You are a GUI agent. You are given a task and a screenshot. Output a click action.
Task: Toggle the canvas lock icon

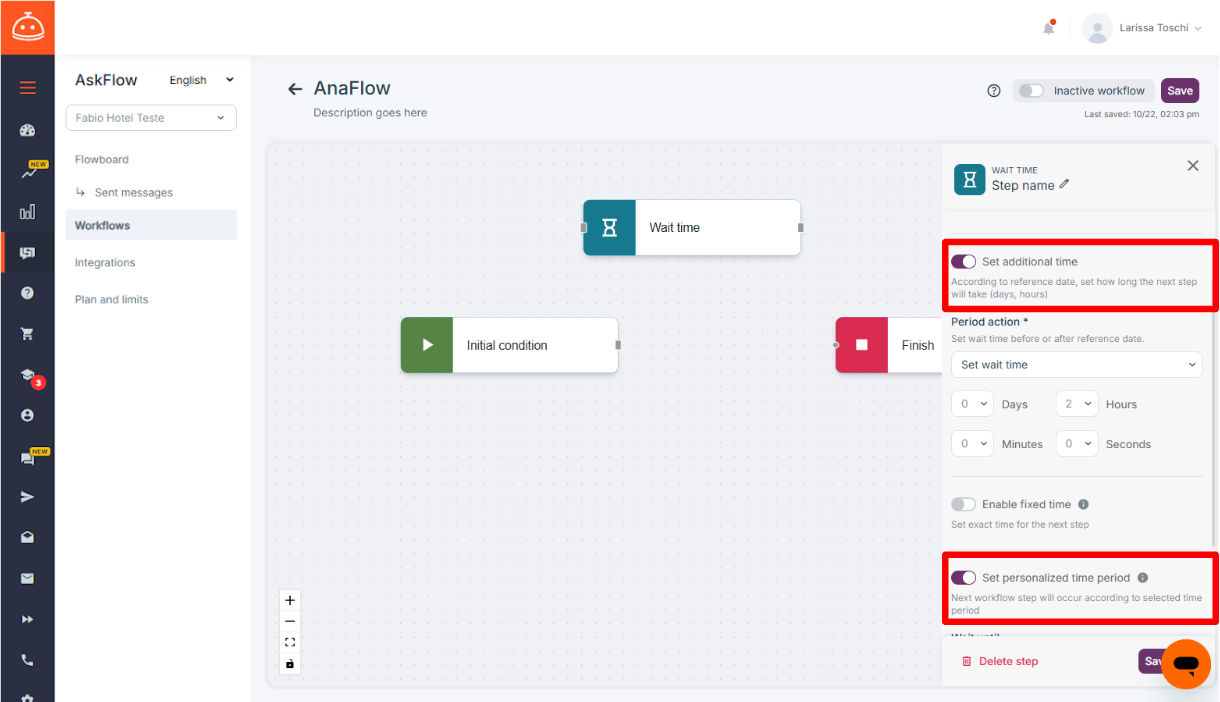(x=290, y=663)
